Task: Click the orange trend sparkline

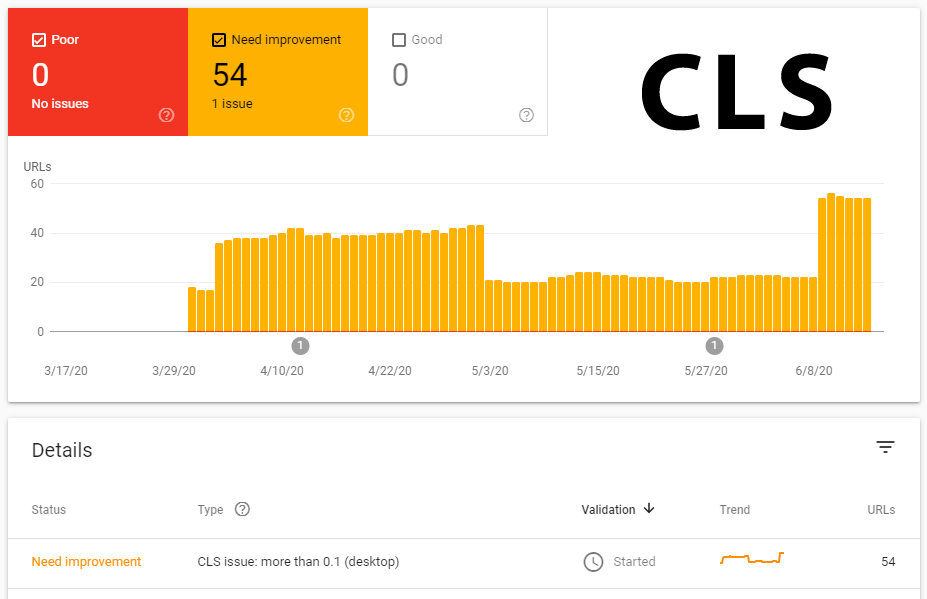Action: click(x=752, y=558)
